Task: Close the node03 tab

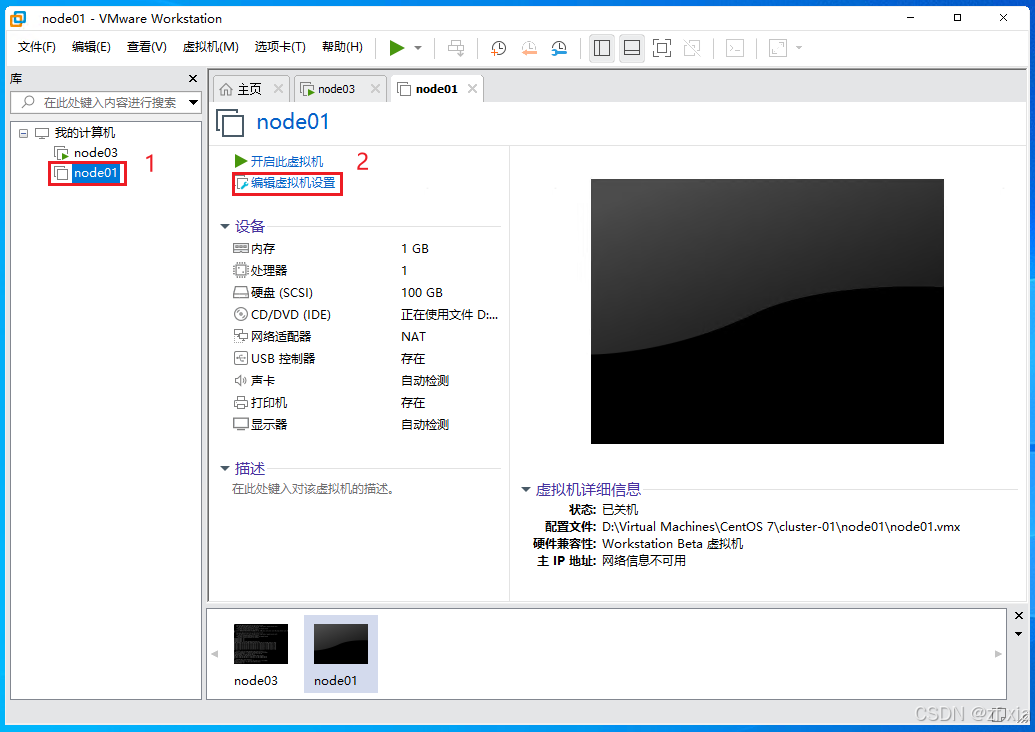Action: pos(375,88)
